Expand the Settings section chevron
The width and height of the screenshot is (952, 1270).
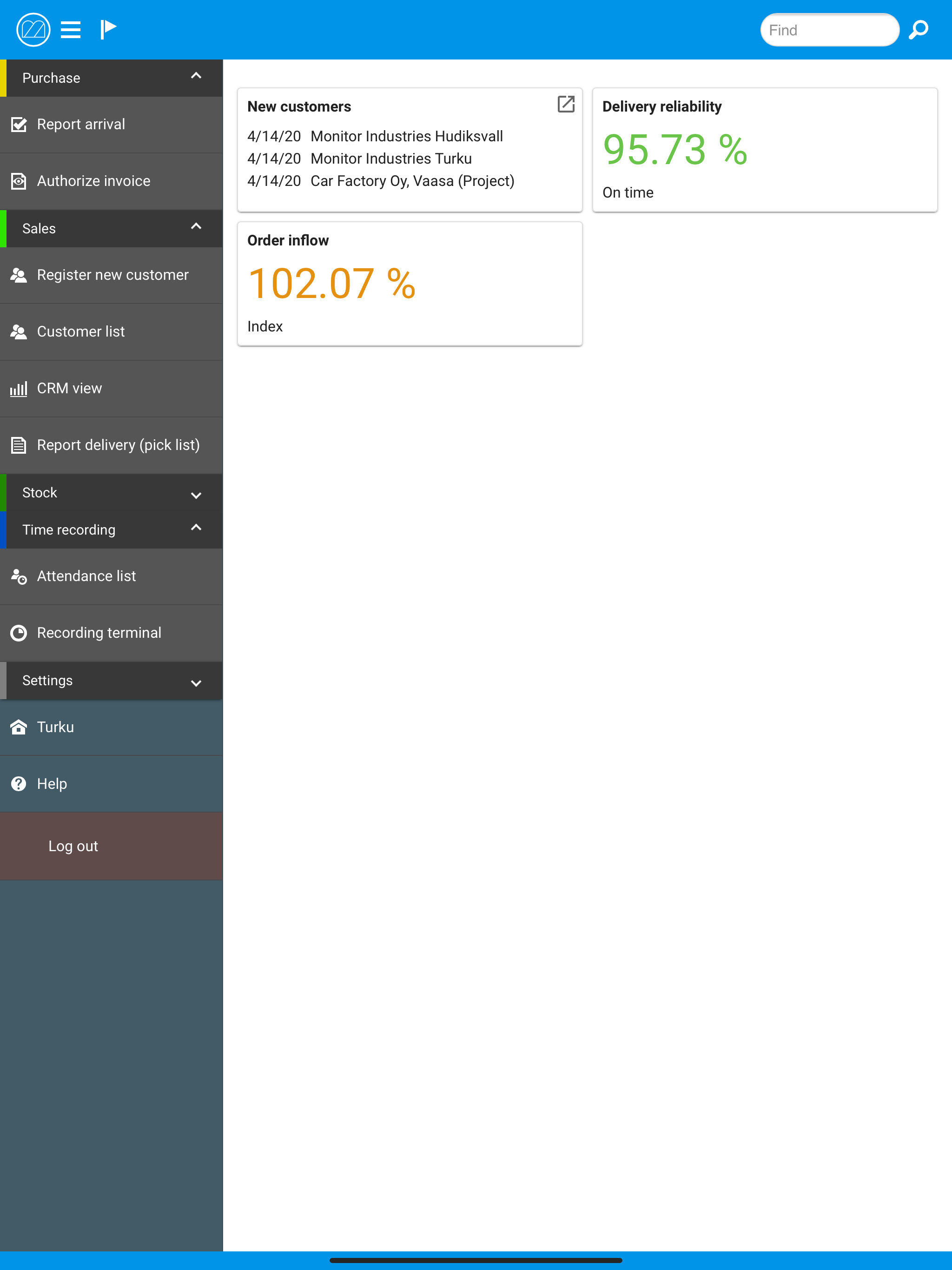(196, 683)
